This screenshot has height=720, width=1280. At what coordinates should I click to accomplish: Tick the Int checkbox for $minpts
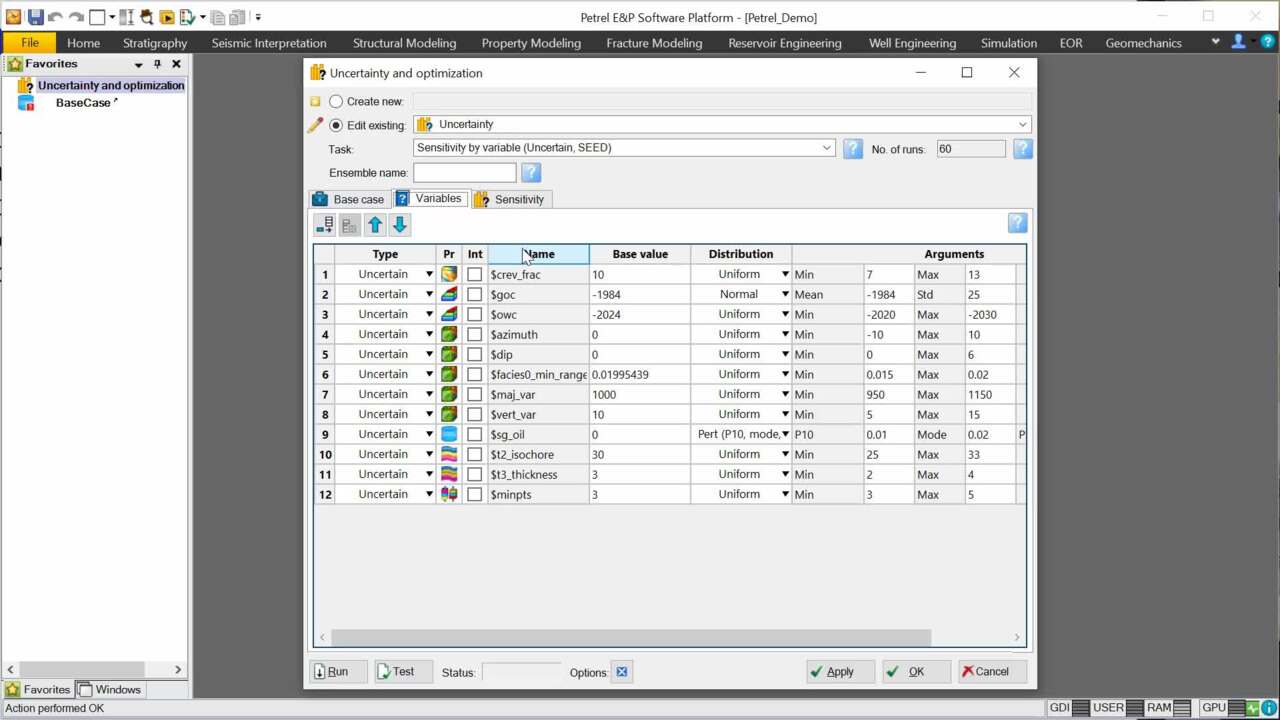(x=474, y=494)
